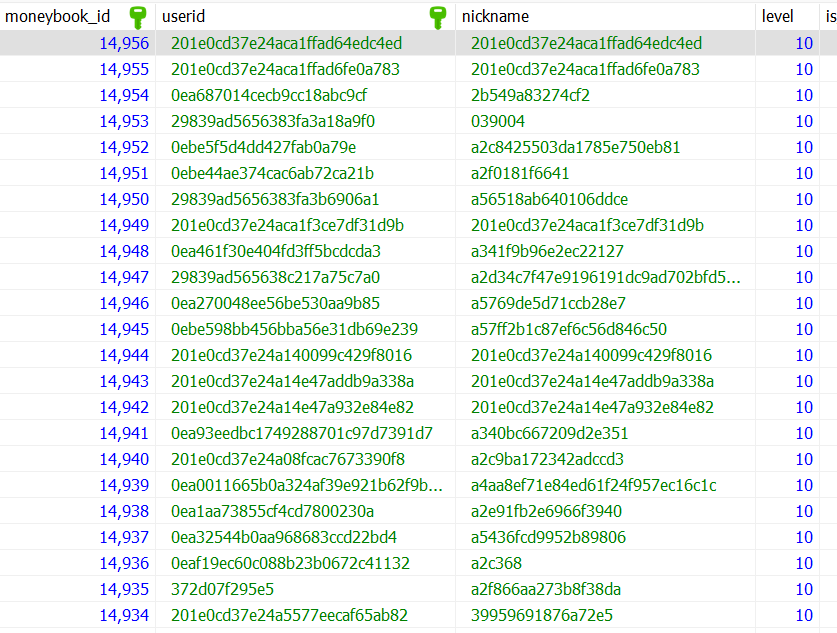Click truncated nickname starting with a2d34c7f47e

(x=605, y=277)
